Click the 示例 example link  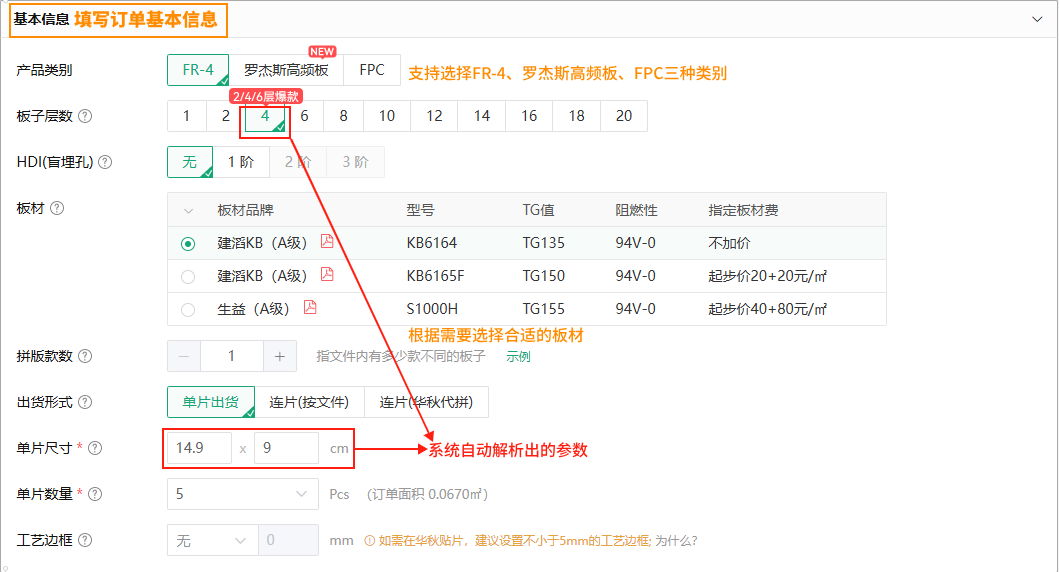point(518,356)
